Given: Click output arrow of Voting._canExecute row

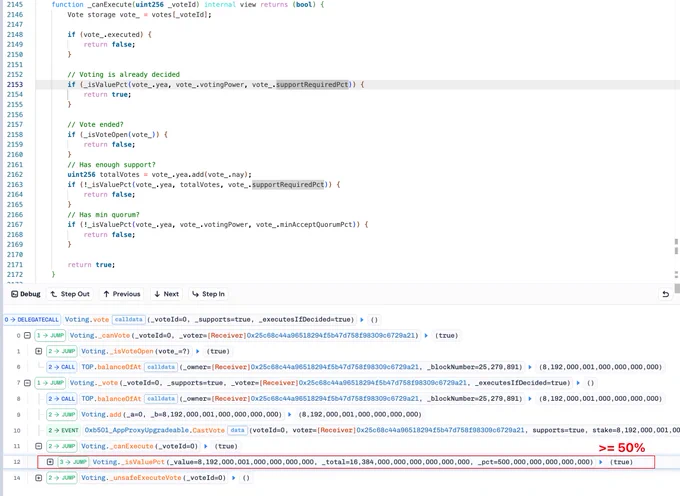Looking at the screenshot, I should [x=206, y=446].
